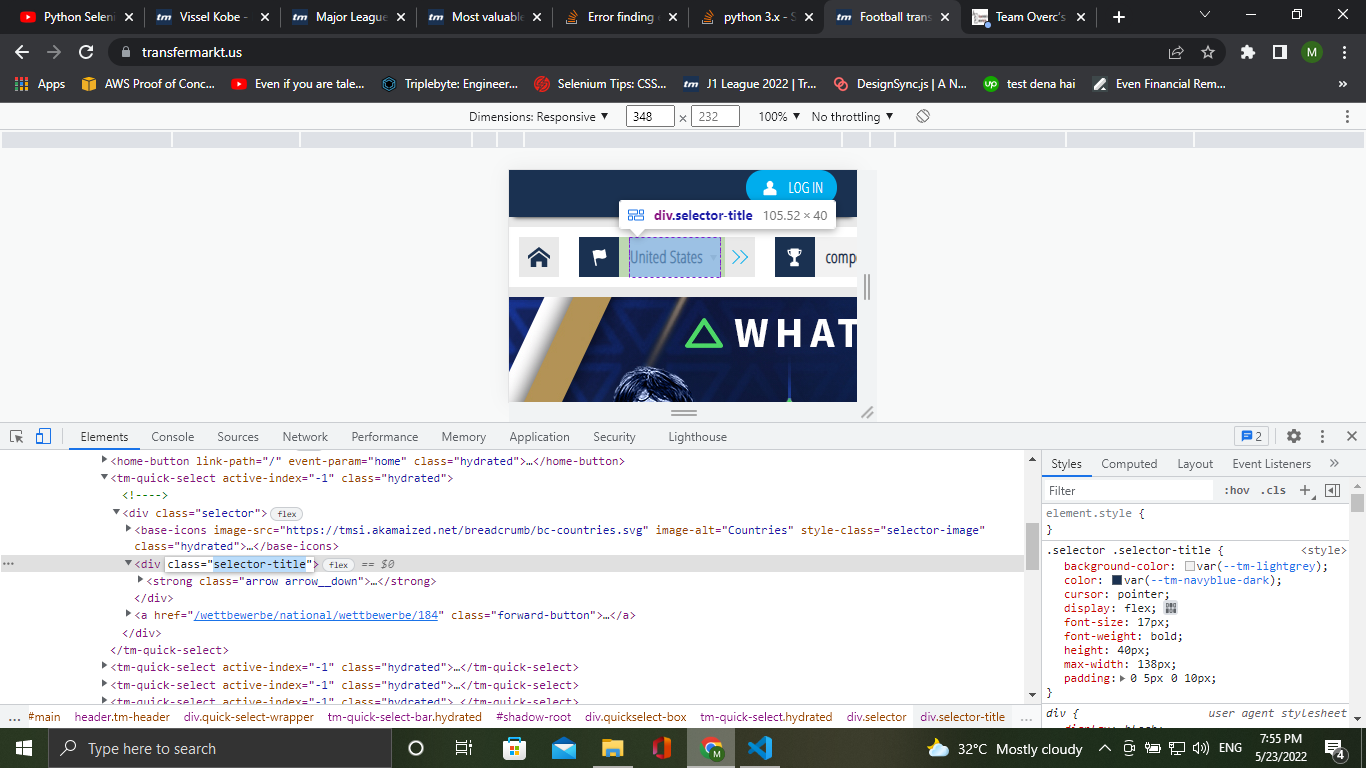Show more Styles pane tabs chevron
1366x768 pixels.
1334,463
